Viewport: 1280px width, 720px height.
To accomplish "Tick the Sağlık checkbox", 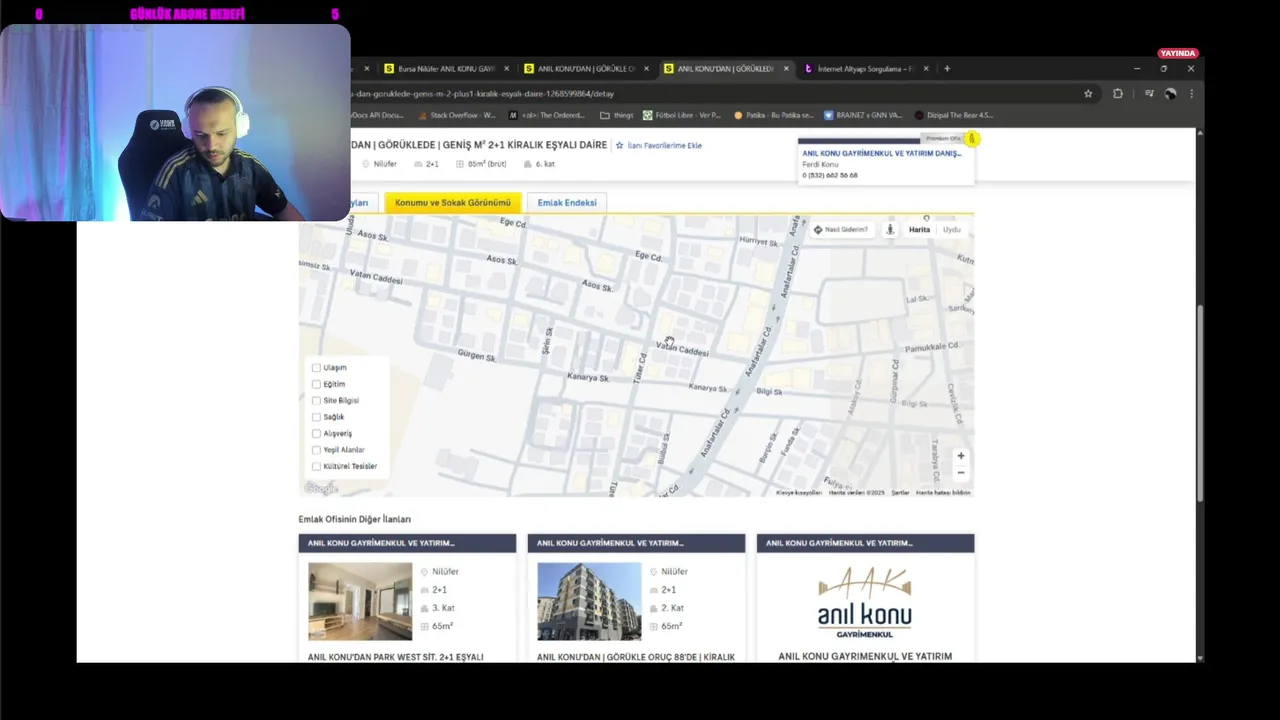I will [316, 417].
